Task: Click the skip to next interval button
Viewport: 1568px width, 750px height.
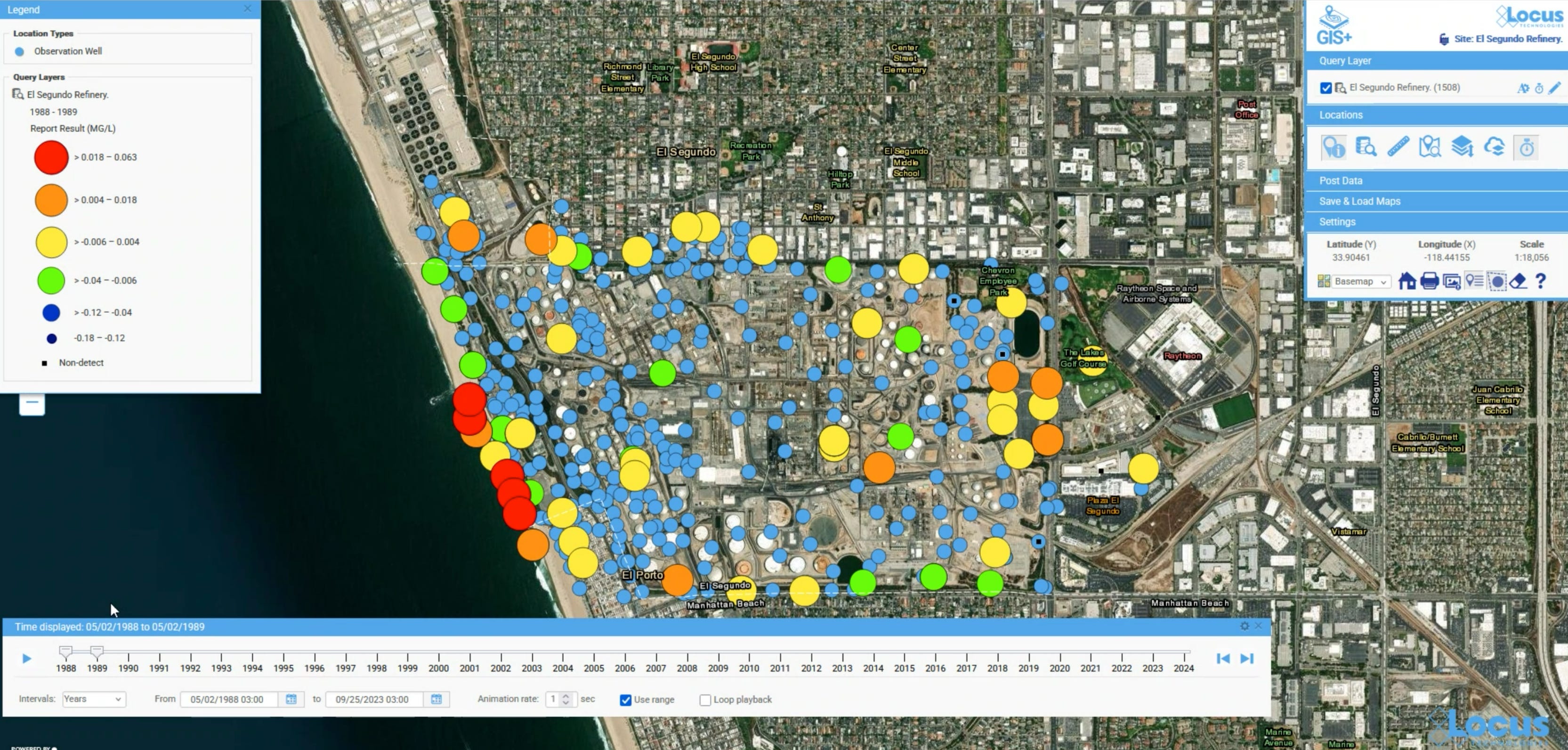Action: click(1246, 659)
